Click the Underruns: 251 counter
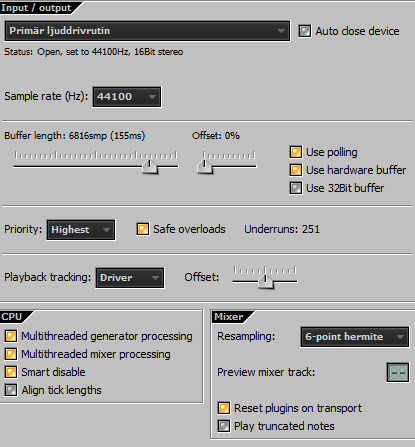The width and height of the screenshot is (415, 447). pyautogui.click(x=282, y=229)
